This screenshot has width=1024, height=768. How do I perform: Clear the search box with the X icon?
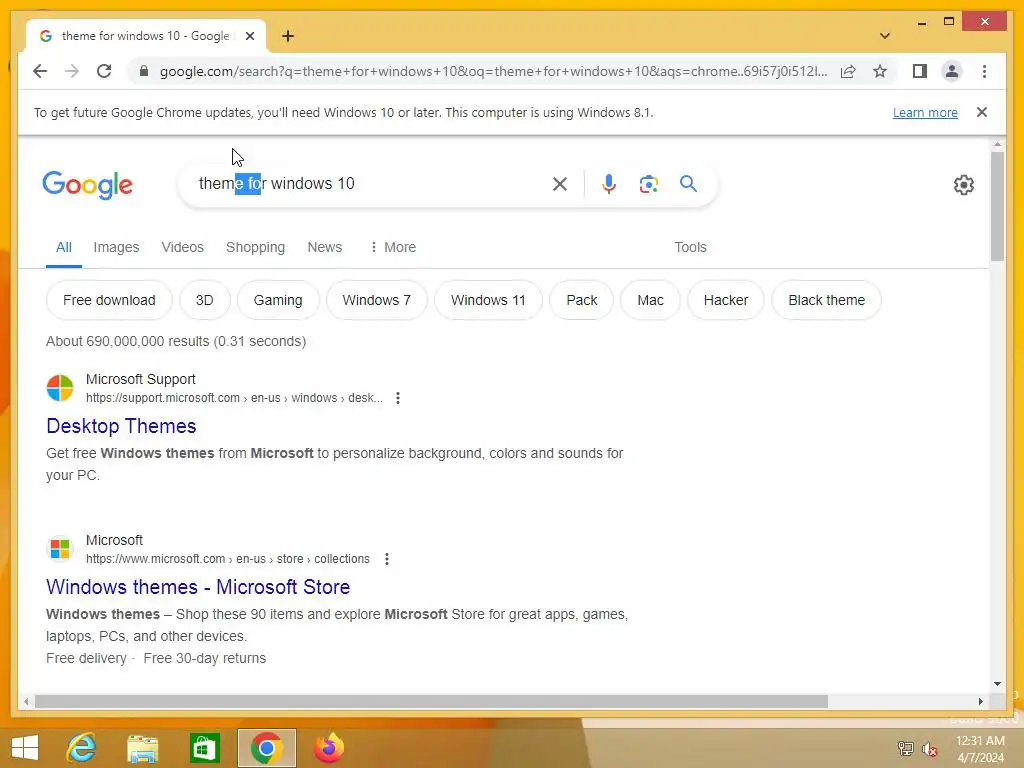coord(560,184)
